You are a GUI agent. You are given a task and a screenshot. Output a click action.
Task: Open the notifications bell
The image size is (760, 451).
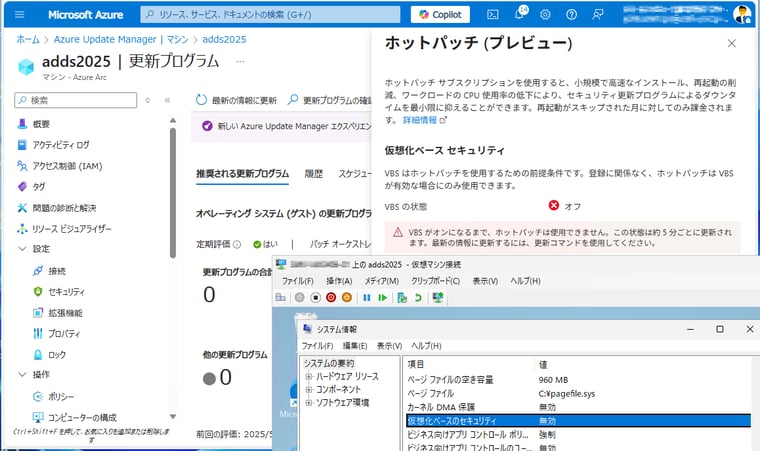click(520, 14)
